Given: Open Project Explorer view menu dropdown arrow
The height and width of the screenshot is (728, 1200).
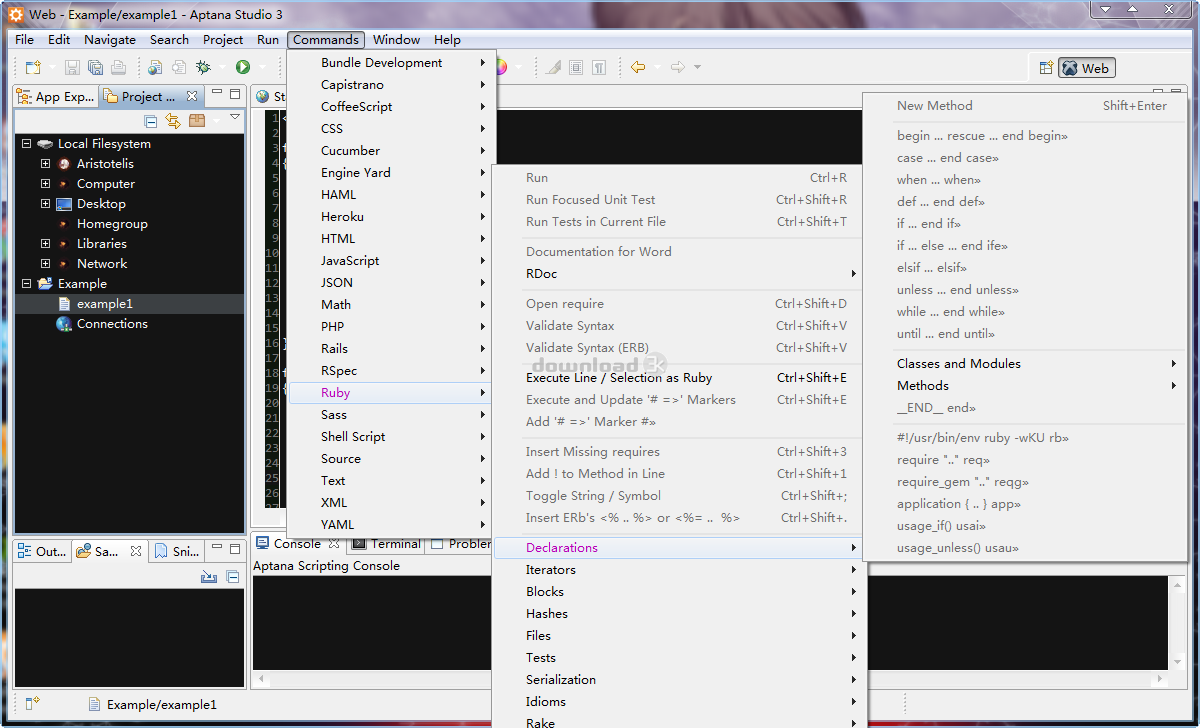Looking at the screenshot, I should click(x=235, y=118).
